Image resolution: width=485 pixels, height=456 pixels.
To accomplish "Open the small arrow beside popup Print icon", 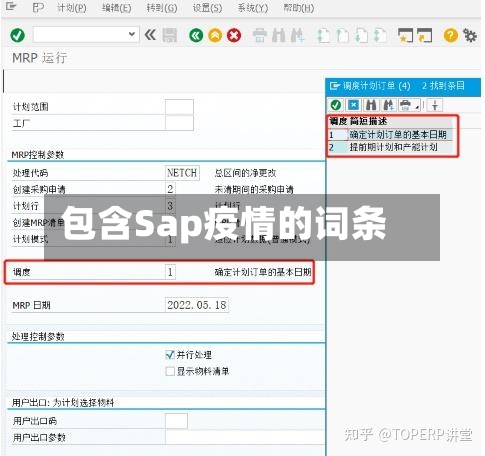I will coord(417,107).
